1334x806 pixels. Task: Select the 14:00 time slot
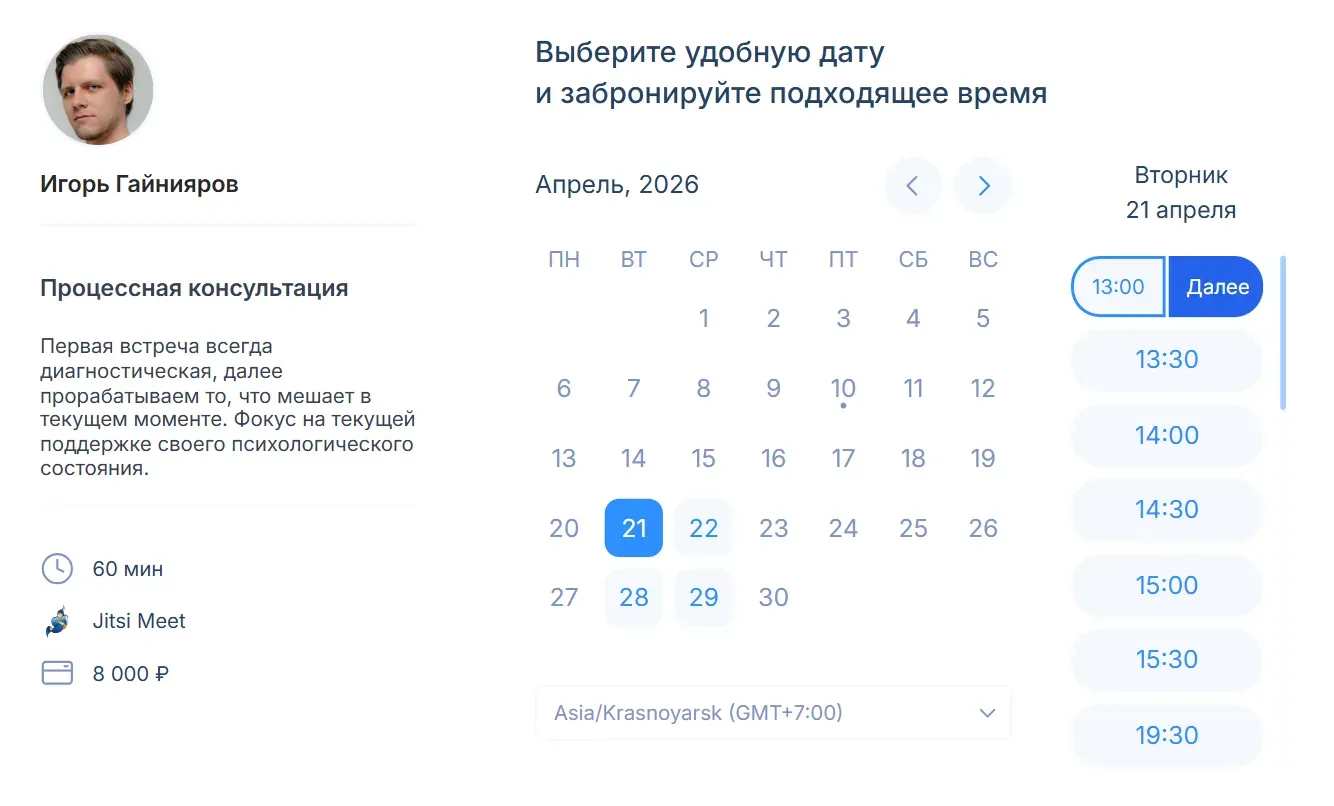pyautogui.click(x=1166, y=435)
